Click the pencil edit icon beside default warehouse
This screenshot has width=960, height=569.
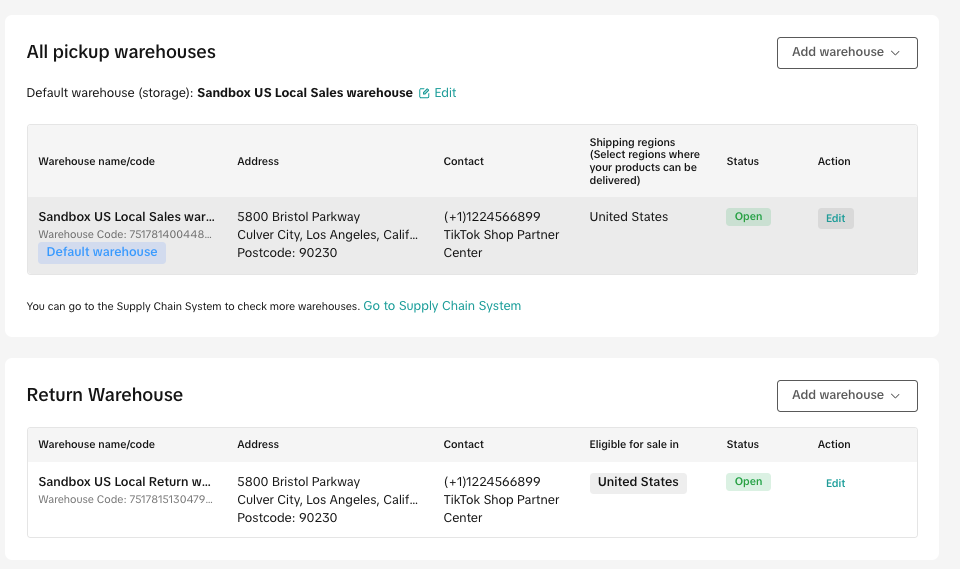[424, 93]
